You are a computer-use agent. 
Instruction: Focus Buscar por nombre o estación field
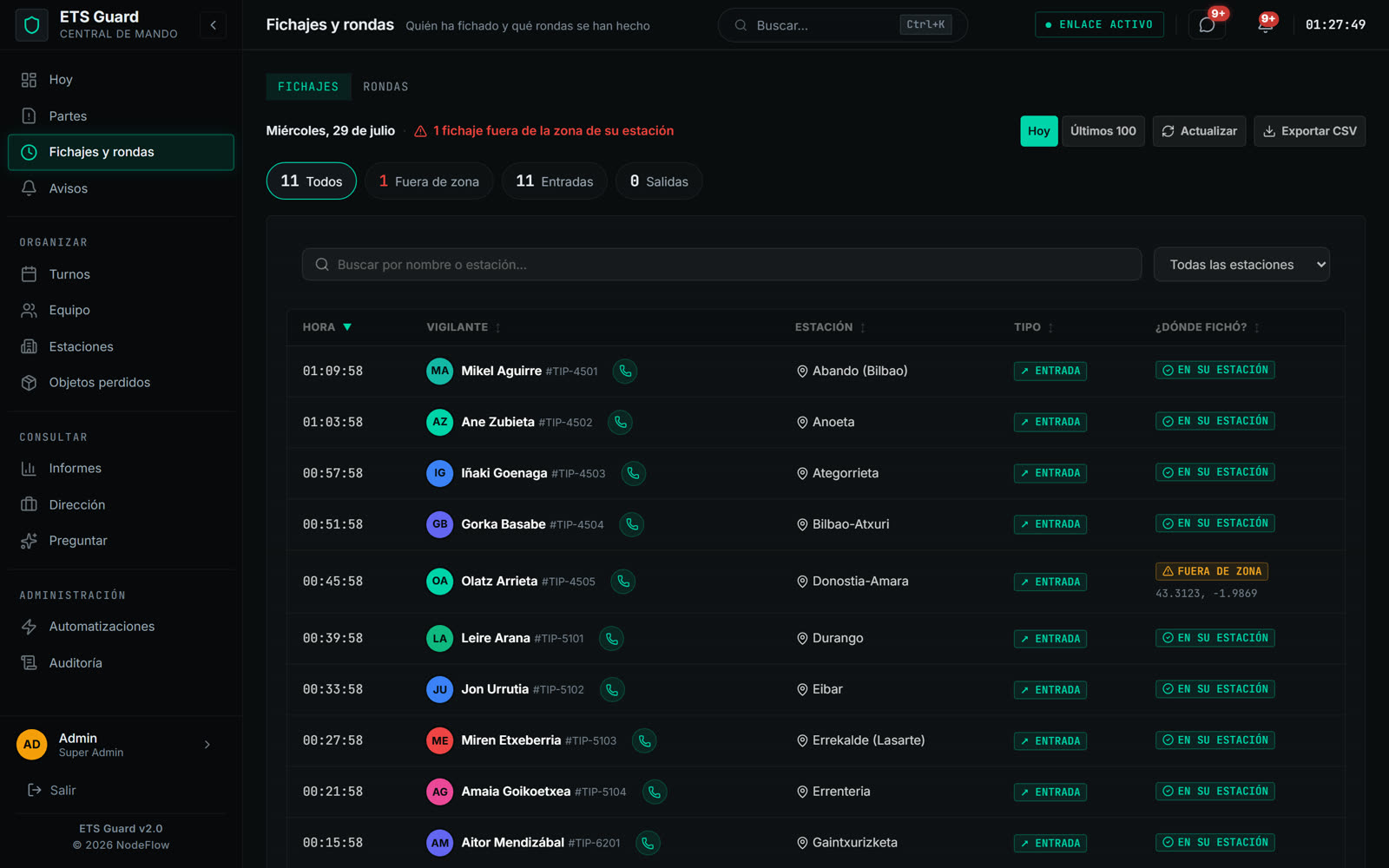721,265
